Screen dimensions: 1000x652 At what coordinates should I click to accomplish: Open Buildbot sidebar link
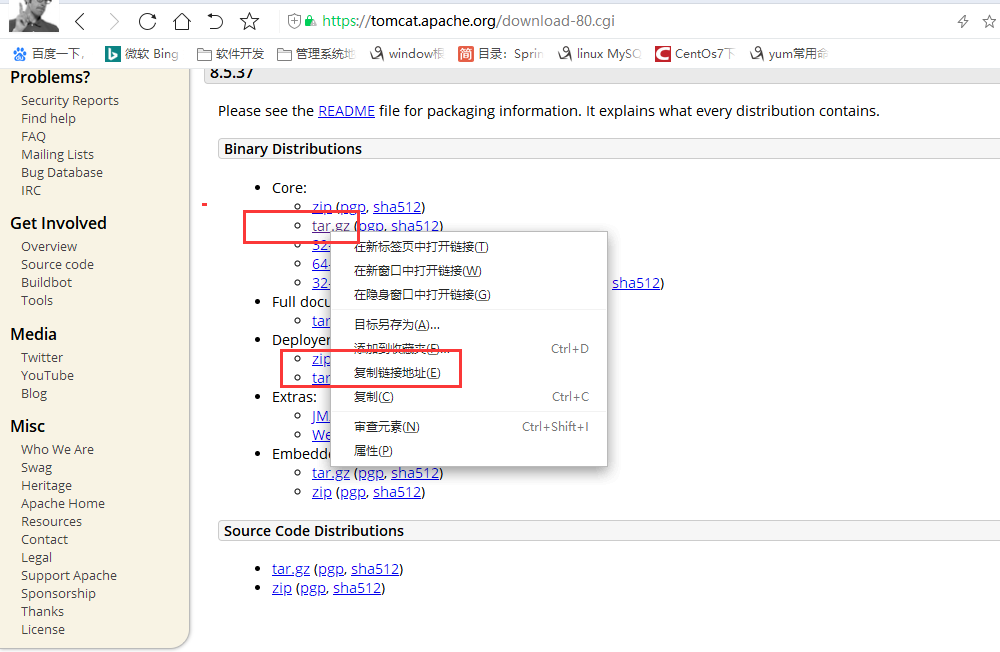point(46,282)
